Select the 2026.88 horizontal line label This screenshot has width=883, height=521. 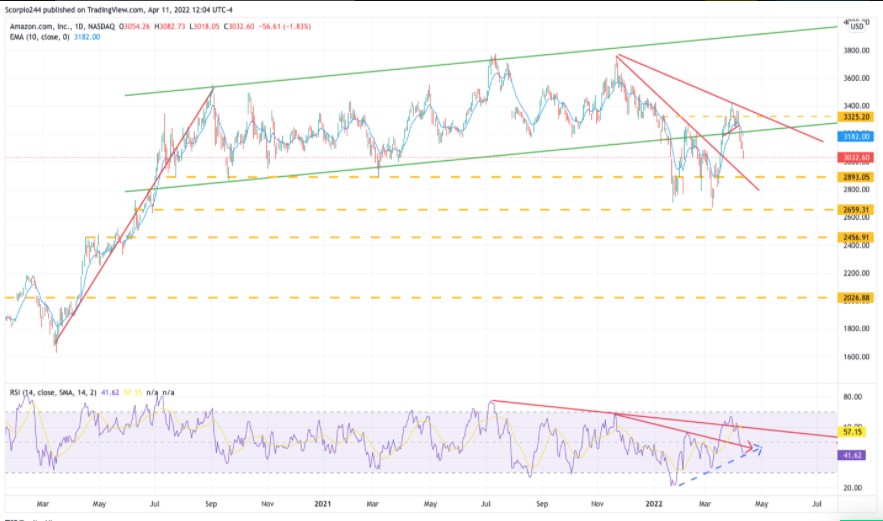(x=855, y=298)
